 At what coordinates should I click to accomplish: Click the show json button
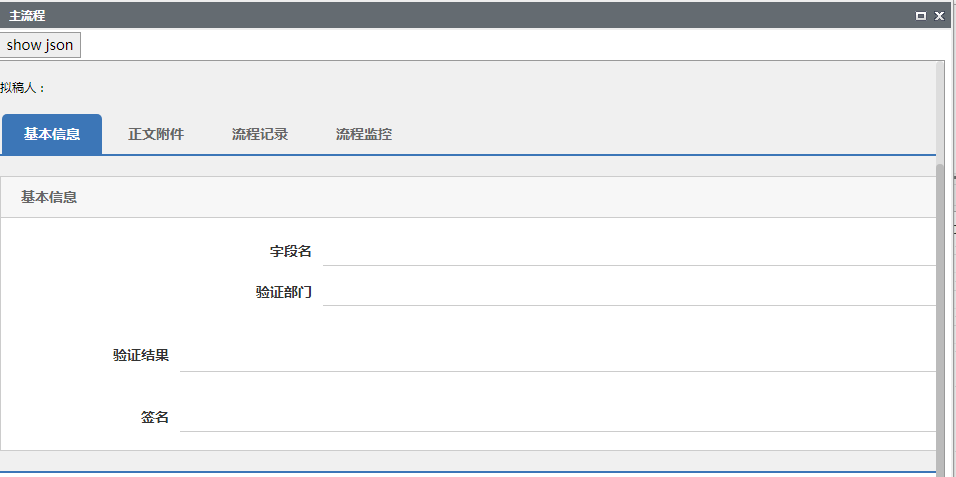(x=40, y=45)
